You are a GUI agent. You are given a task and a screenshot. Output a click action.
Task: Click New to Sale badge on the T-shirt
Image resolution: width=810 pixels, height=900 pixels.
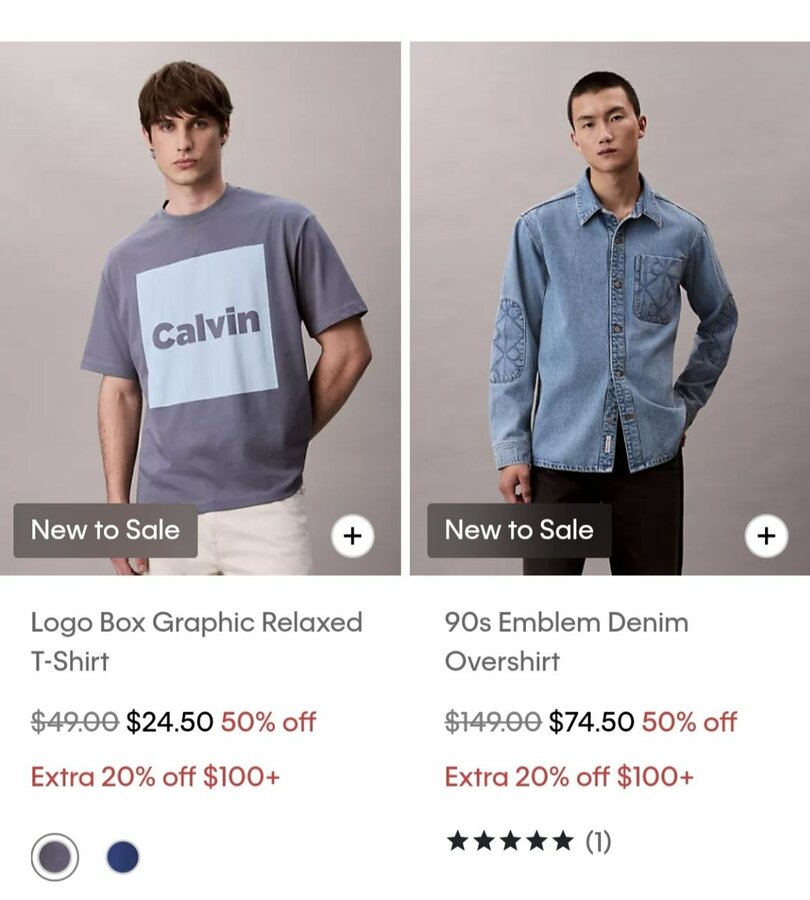pos(106,530)
